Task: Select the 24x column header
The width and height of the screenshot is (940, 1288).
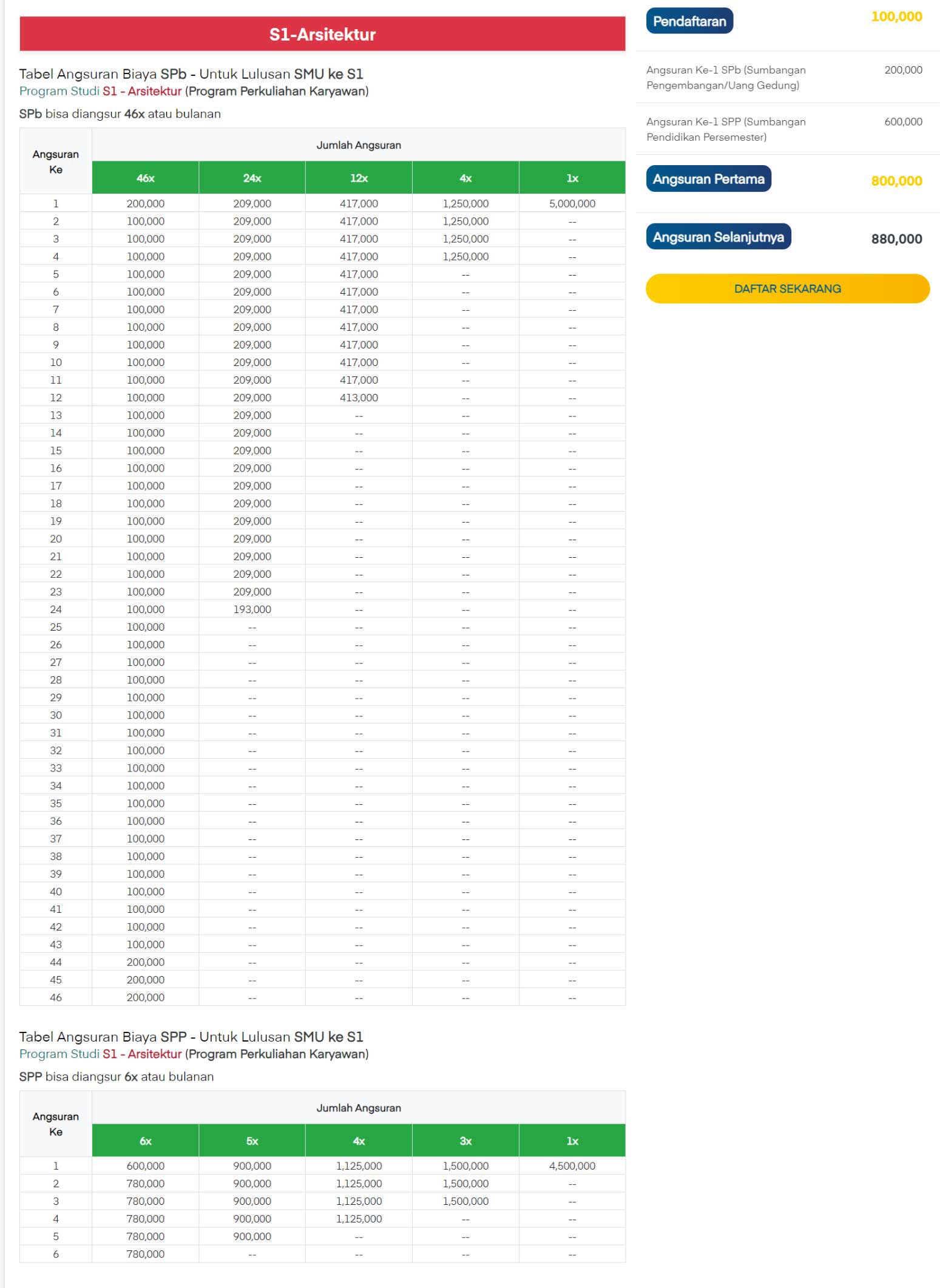Action: point(252,178)
